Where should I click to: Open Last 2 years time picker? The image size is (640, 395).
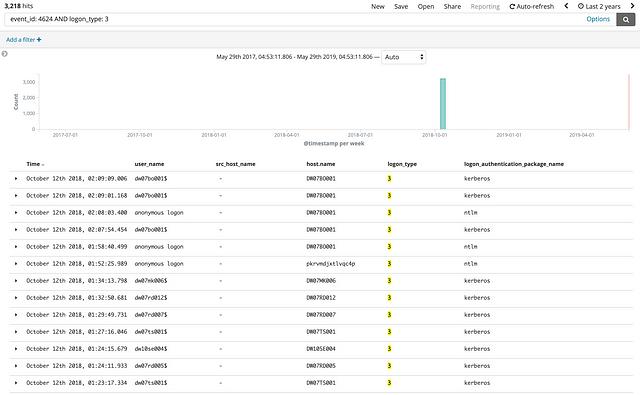click(x=599, y=7)
